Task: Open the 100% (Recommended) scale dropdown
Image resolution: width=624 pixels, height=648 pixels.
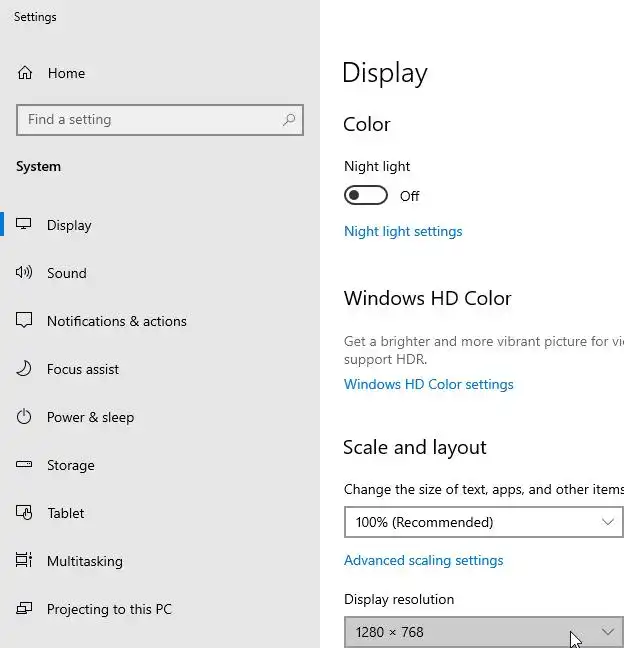Action: pos(483,522)
